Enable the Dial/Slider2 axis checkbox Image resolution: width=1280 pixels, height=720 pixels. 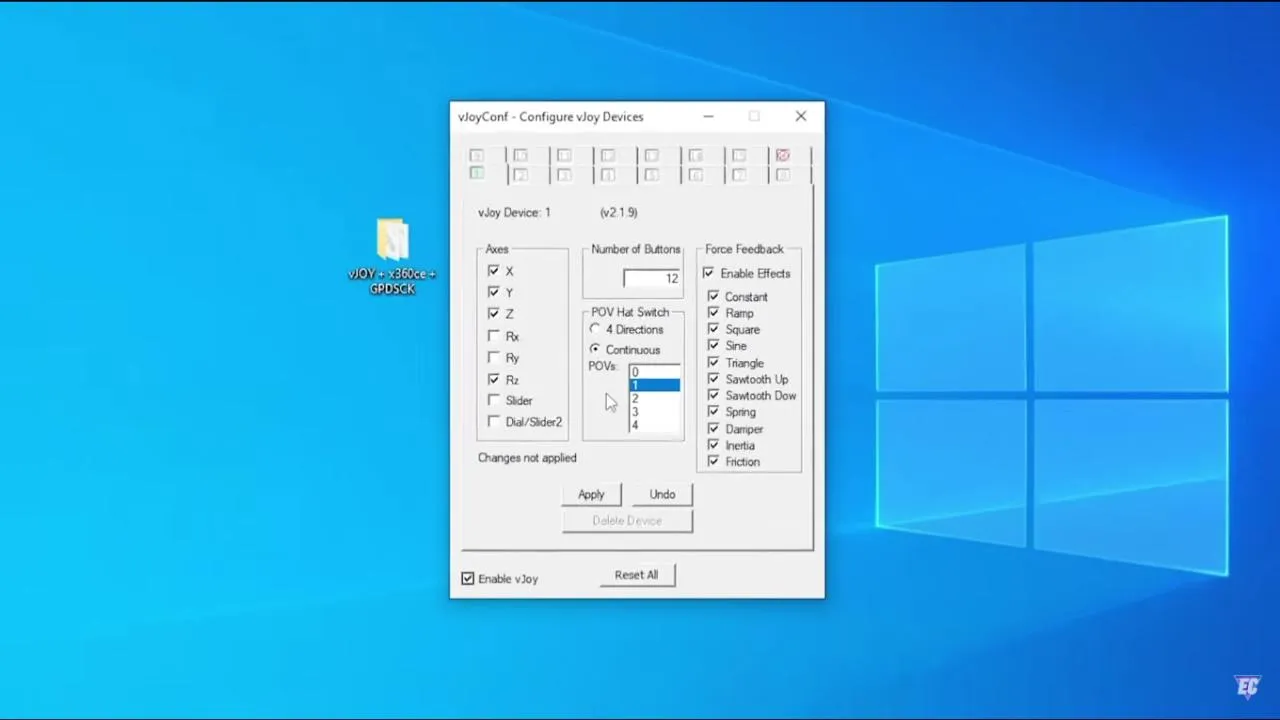tap(493, 421)
